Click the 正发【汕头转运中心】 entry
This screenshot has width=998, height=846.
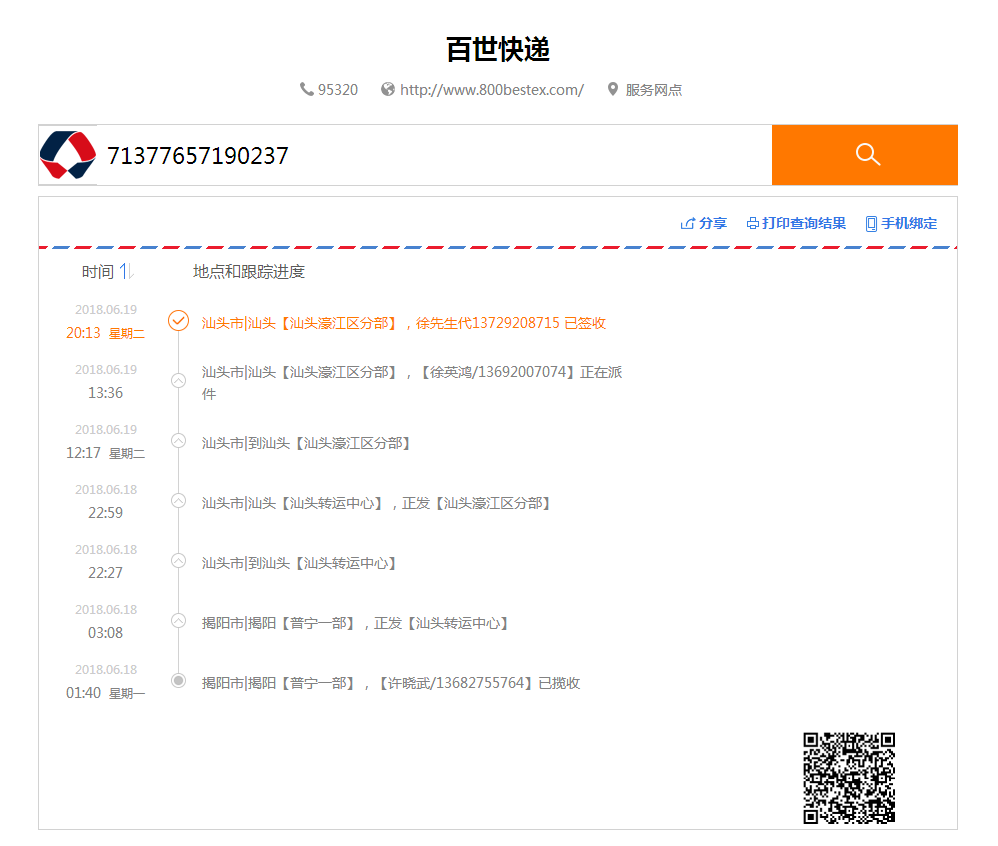click(x=355, y=623)
